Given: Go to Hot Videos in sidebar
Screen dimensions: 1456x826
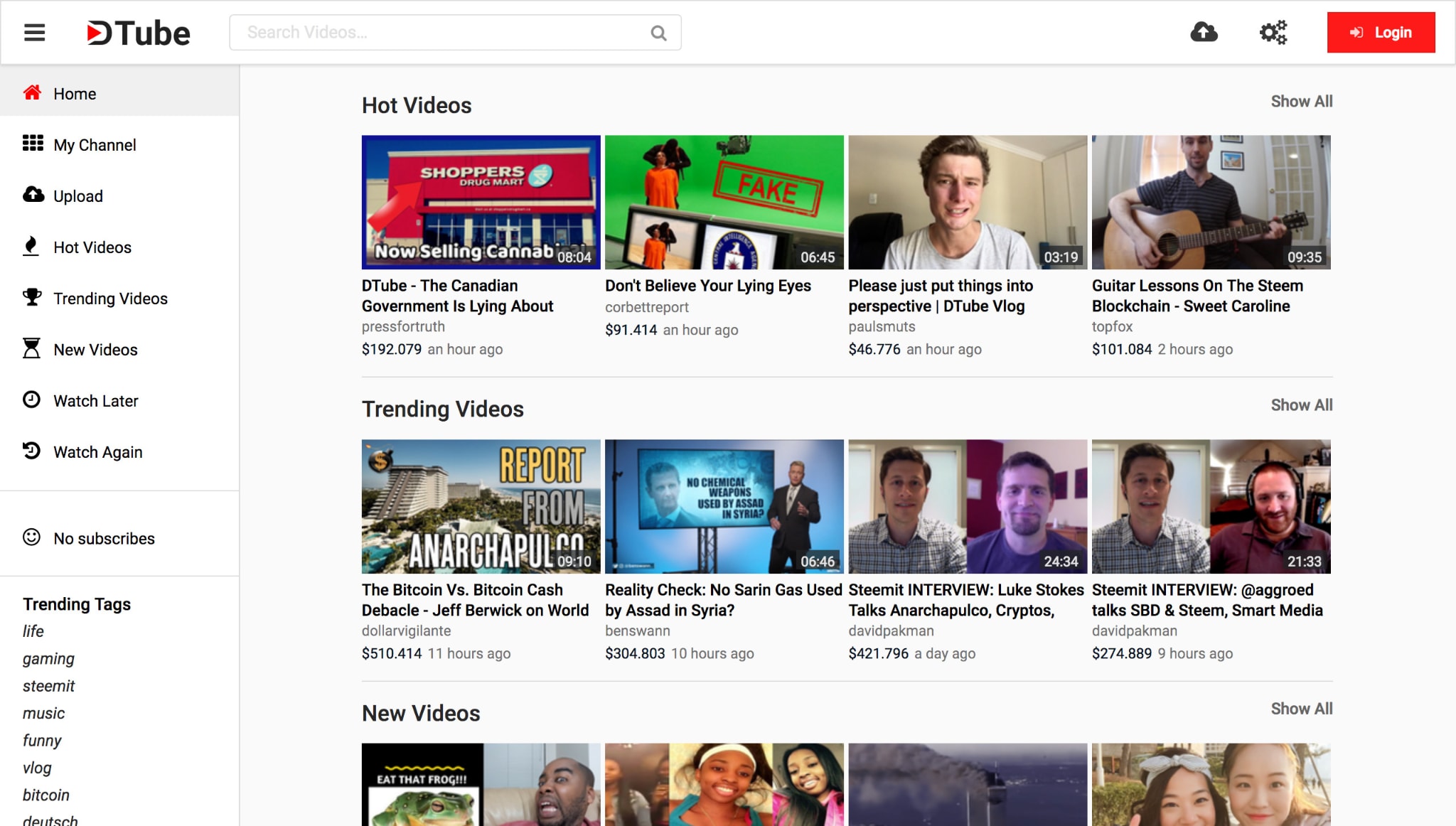Looking at the screenshot, I should 119,247.
